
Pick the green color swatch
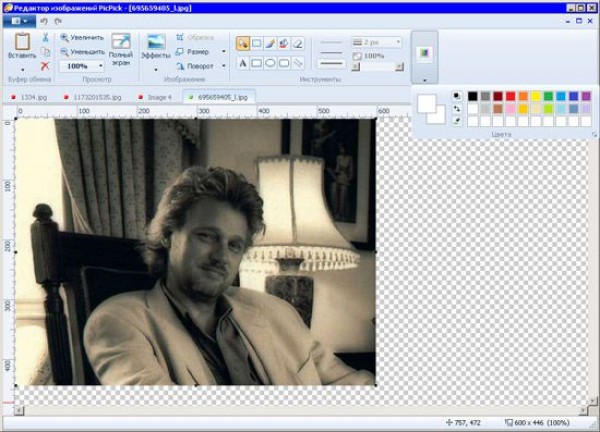(x=548, y=96)
